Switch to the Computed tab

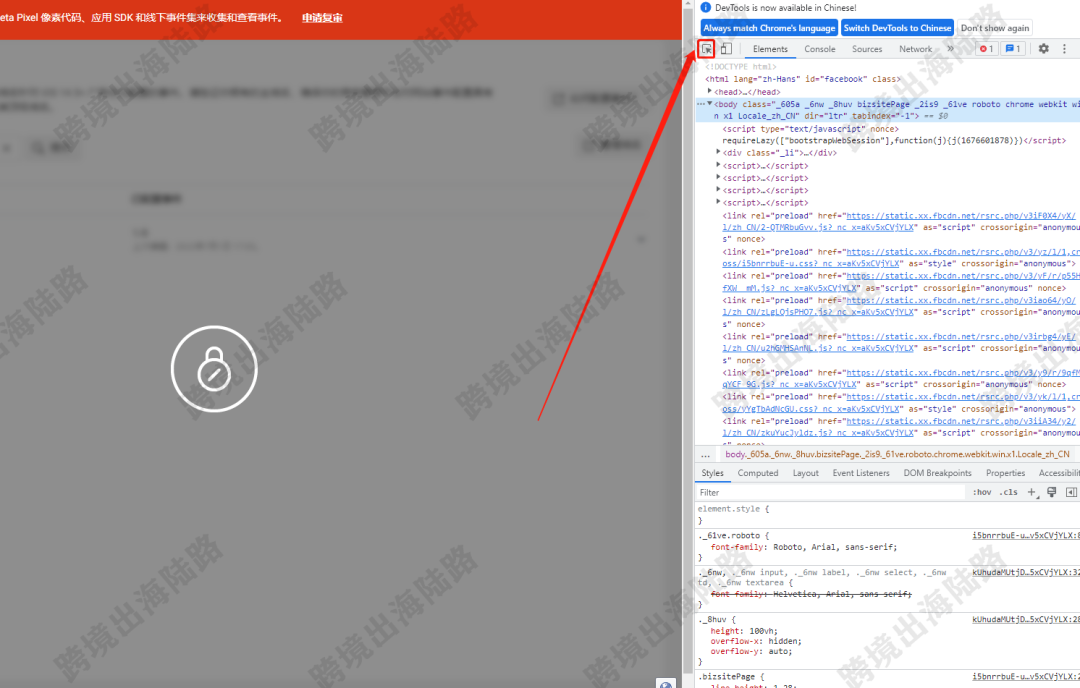(758, 473)
